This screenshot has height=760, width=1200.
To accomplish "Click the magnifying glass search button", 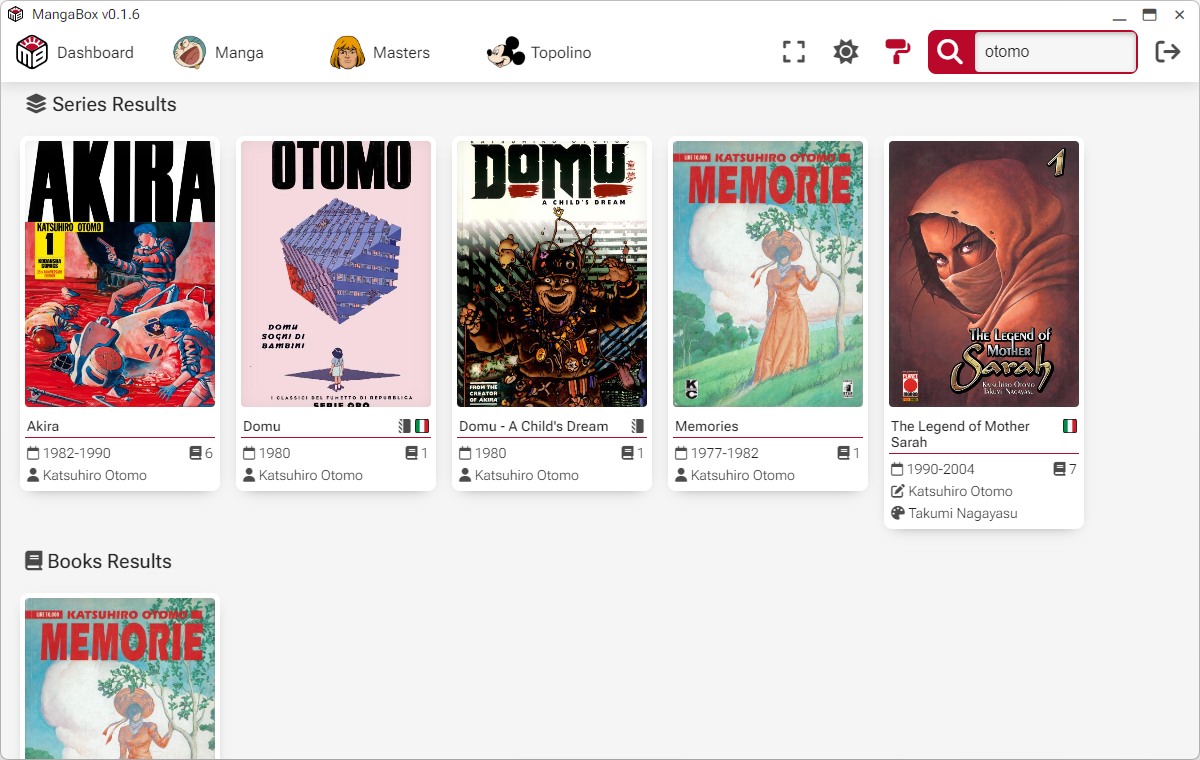I will (x=951, y=52).
